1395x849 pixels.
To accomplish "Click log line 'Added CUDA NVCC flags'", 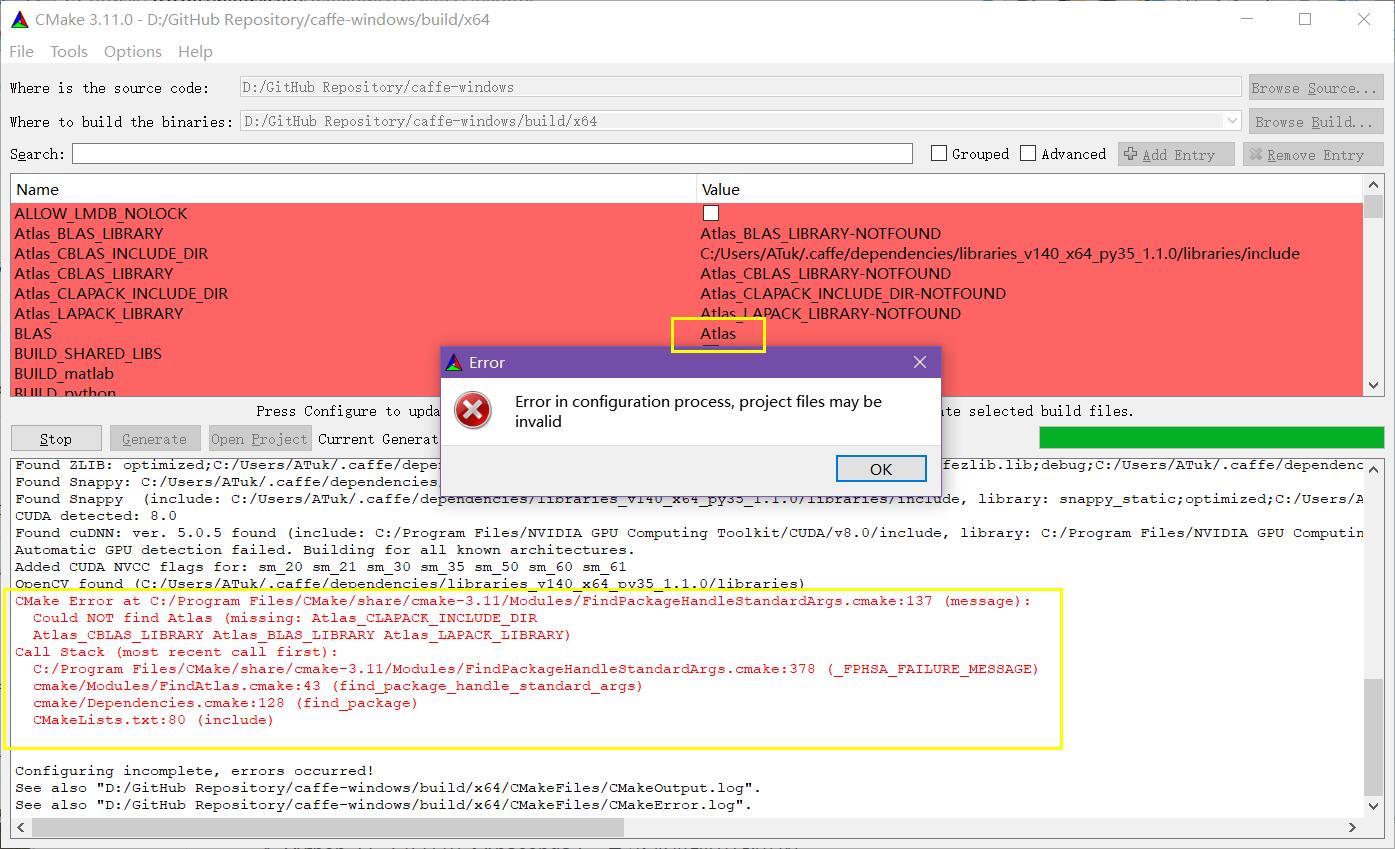I will [x=320, y=567].
